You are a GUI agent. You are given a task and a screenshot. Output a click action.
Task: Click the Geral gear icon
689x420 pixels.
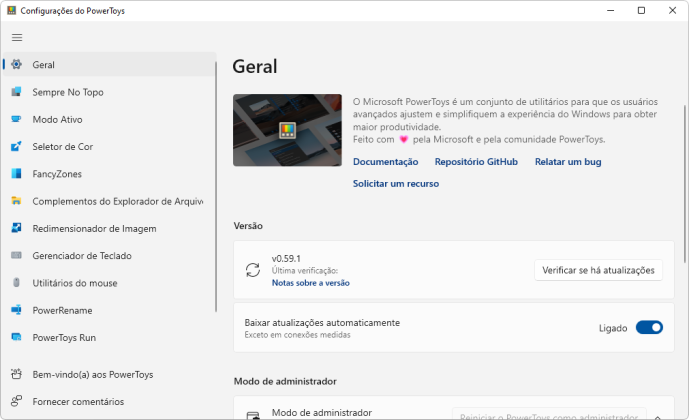16,65
